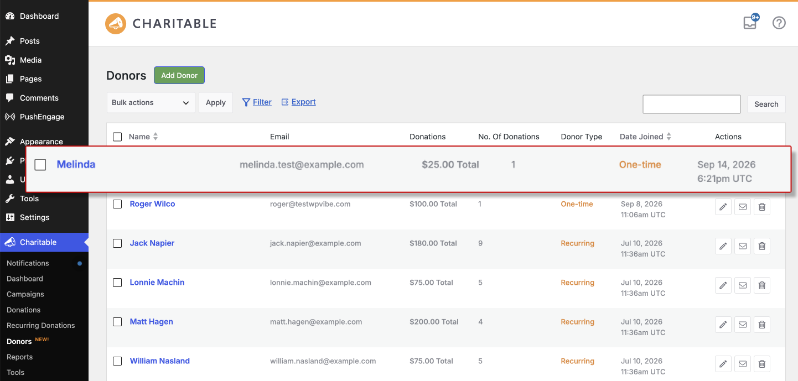Viewport: 798px width, 381px height.
Task: Click email roger@testwpvibe.com
Action: 310,203
